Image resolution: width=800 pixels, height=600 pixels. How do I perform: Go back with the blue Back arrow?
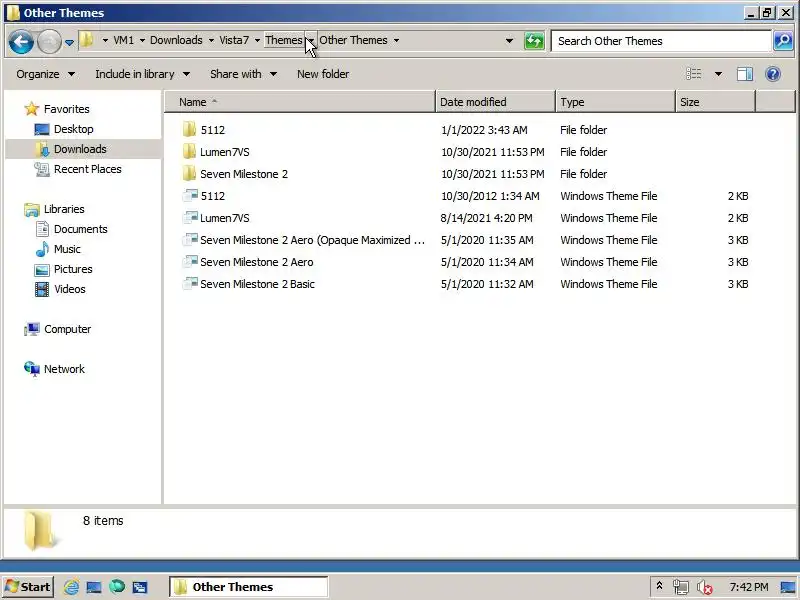pos(21,41)
